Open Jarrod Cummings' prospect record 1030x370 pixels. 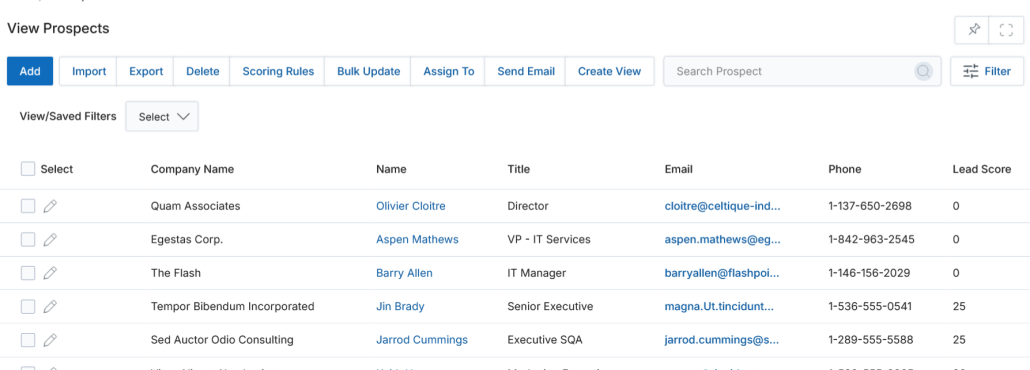point(422,340)
